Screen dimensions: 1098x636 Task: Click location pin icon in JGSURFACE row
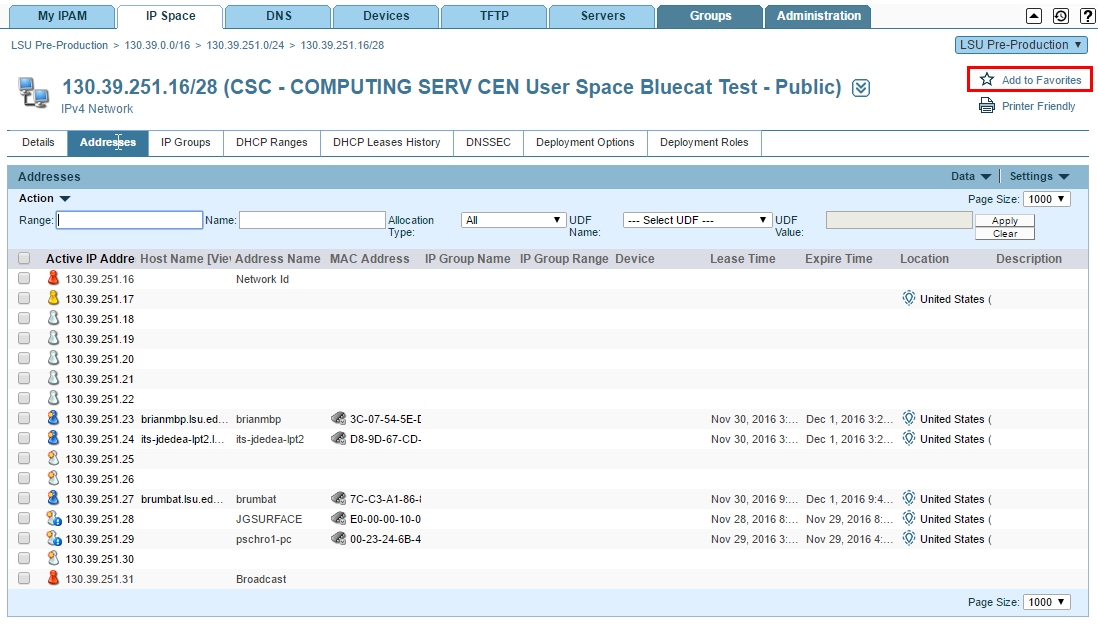click(x=909, y=518)
